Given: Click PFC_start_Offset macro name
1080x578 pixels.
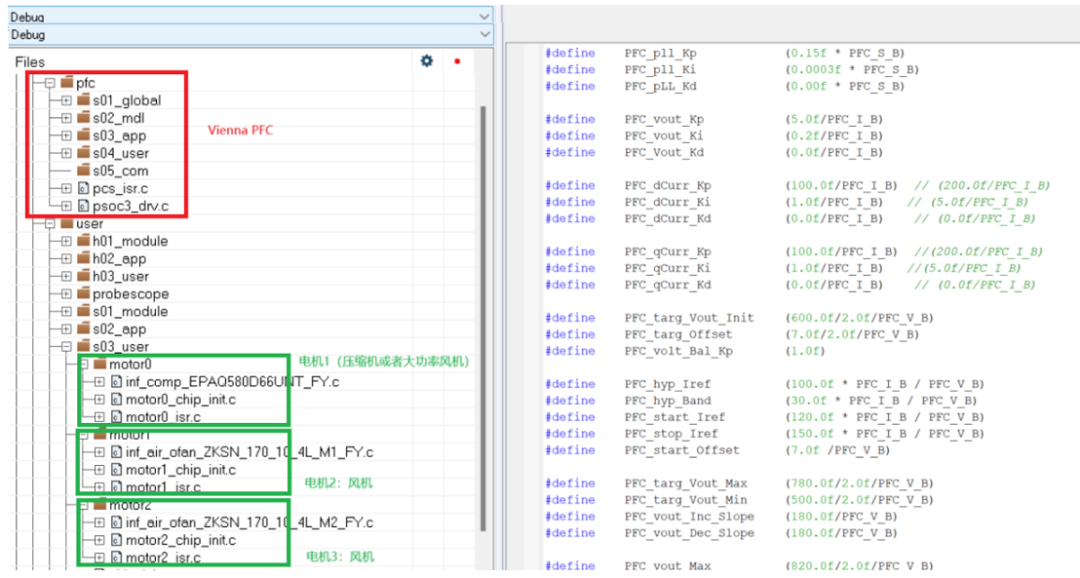Looking at the screenshot, I should (x=682, y=450).
